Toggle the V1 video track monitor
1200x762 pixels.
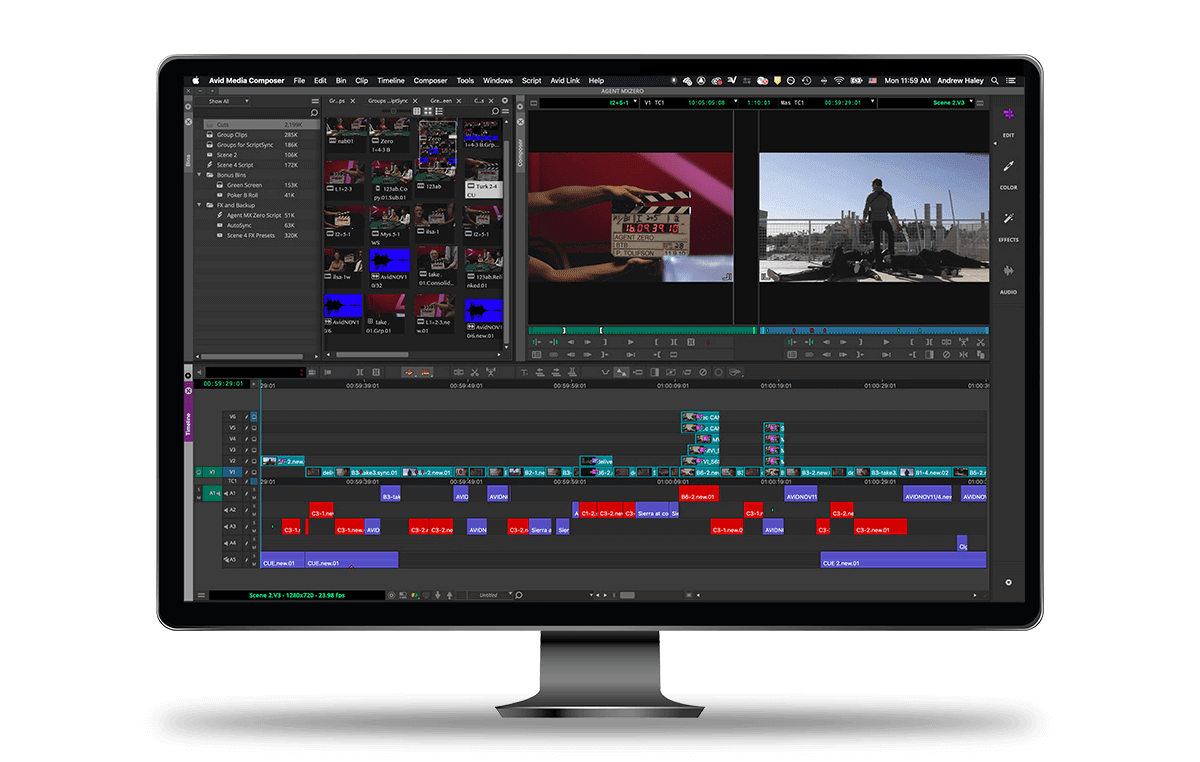(x=254, y=472)
